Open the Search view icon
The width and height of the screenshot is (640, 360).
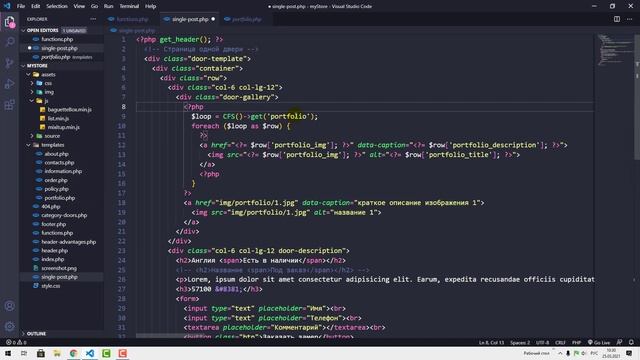[x=9, y=42]
